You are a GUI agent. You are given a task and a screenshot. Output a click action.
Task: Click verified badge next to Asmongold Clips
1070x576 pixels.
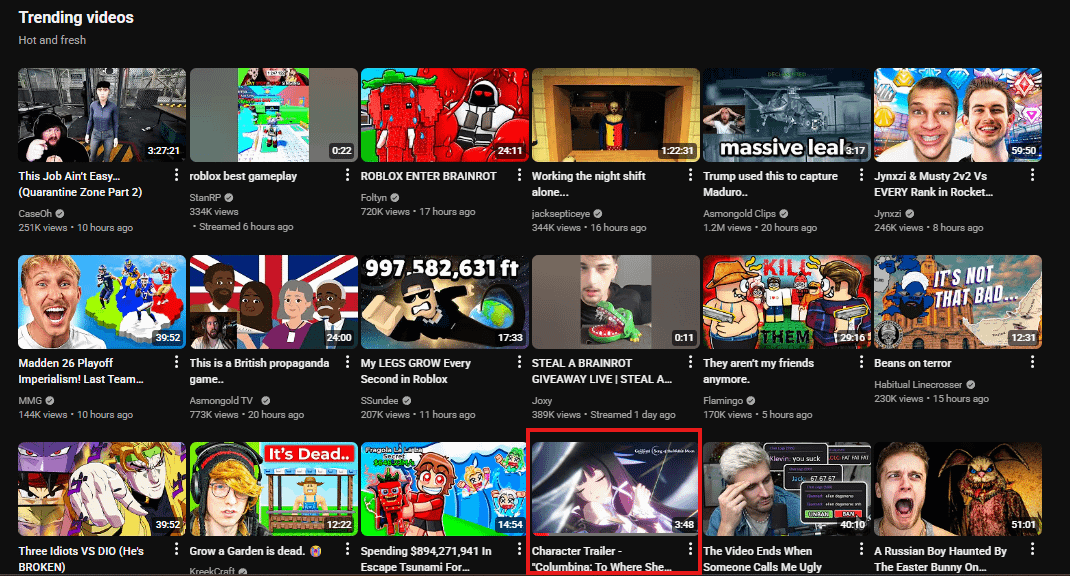click(x=784, y=214)
